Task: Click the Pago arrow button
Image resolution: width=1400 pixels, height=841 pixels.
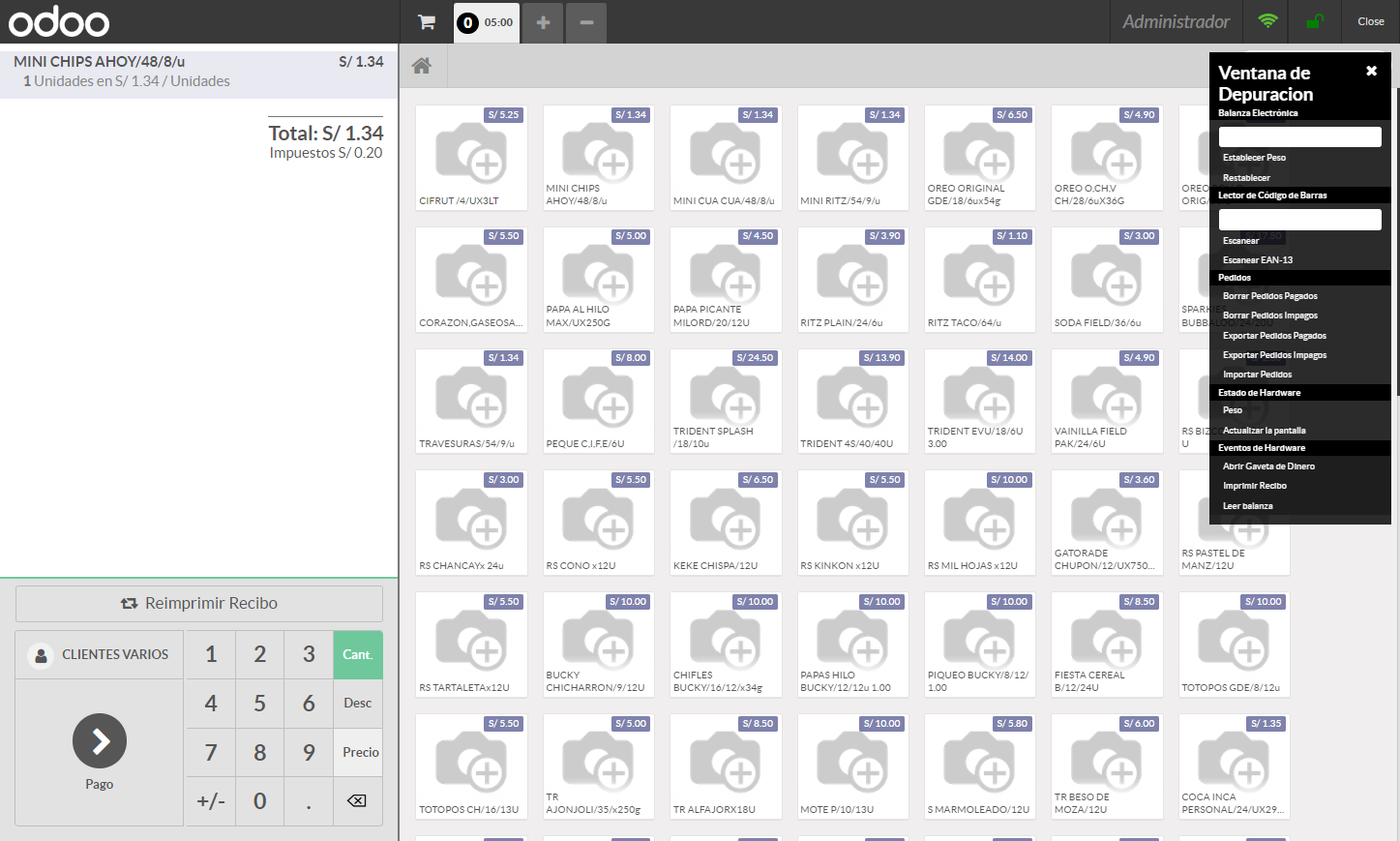Action: click(100, 740)
